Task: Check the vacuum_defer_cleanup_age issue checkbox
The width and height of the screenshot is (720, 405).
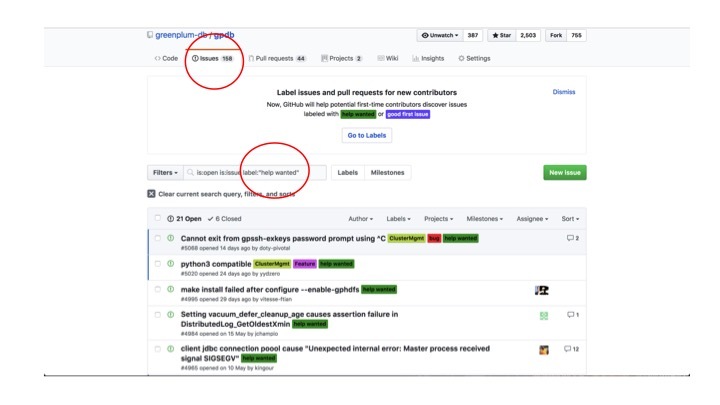Action: point(158,315)
